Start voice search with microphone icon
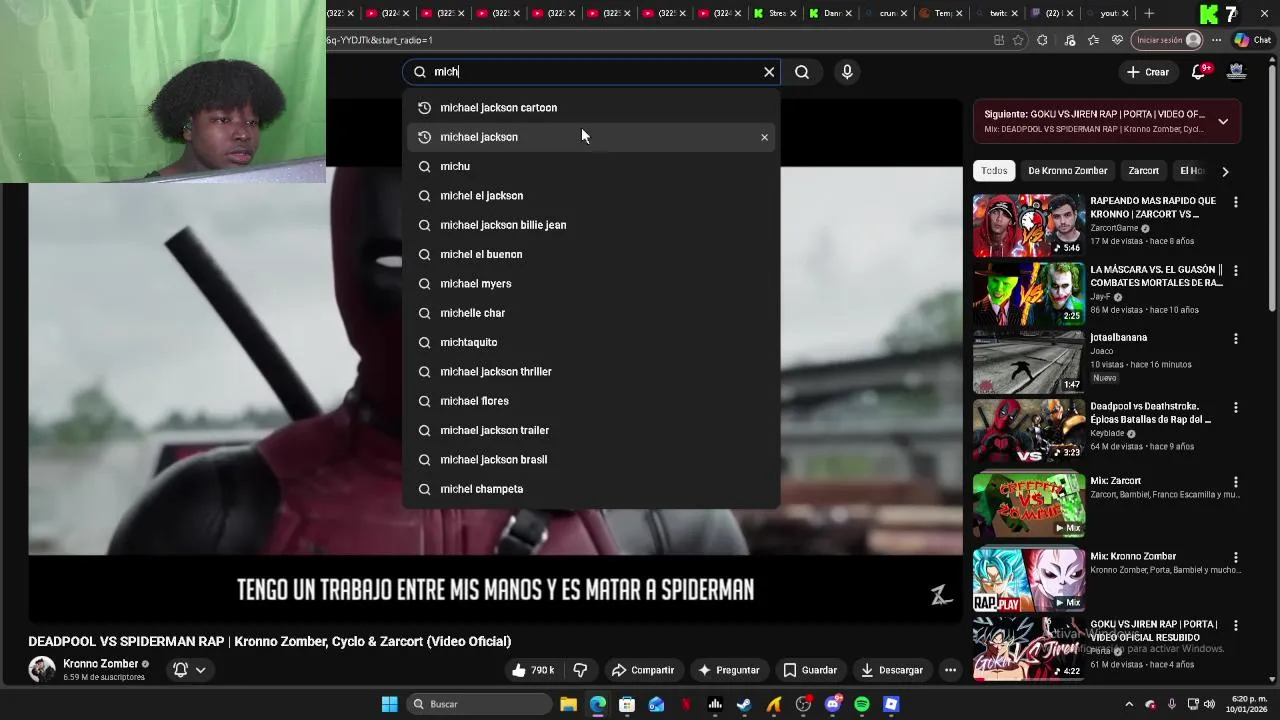1280x720 pixels. click(847, 72)
